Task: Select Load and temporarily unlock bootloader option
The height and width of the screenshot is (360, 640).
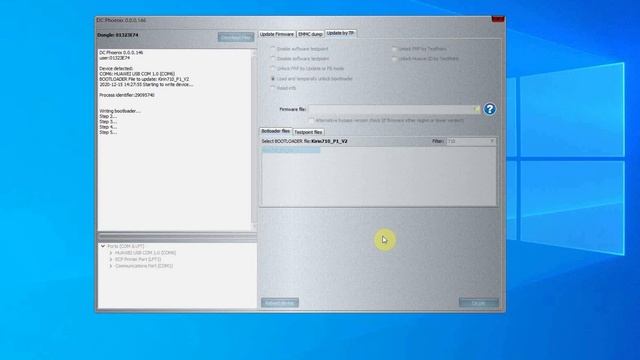Action: pyautogui.click(x=273, y=78)
